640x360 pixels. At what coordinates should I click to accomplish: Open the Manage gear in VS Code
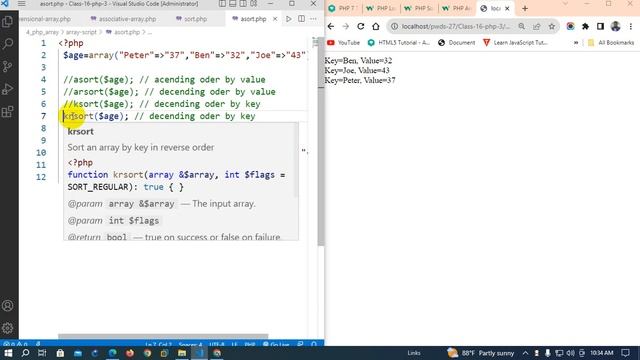[x=7, y=328]
